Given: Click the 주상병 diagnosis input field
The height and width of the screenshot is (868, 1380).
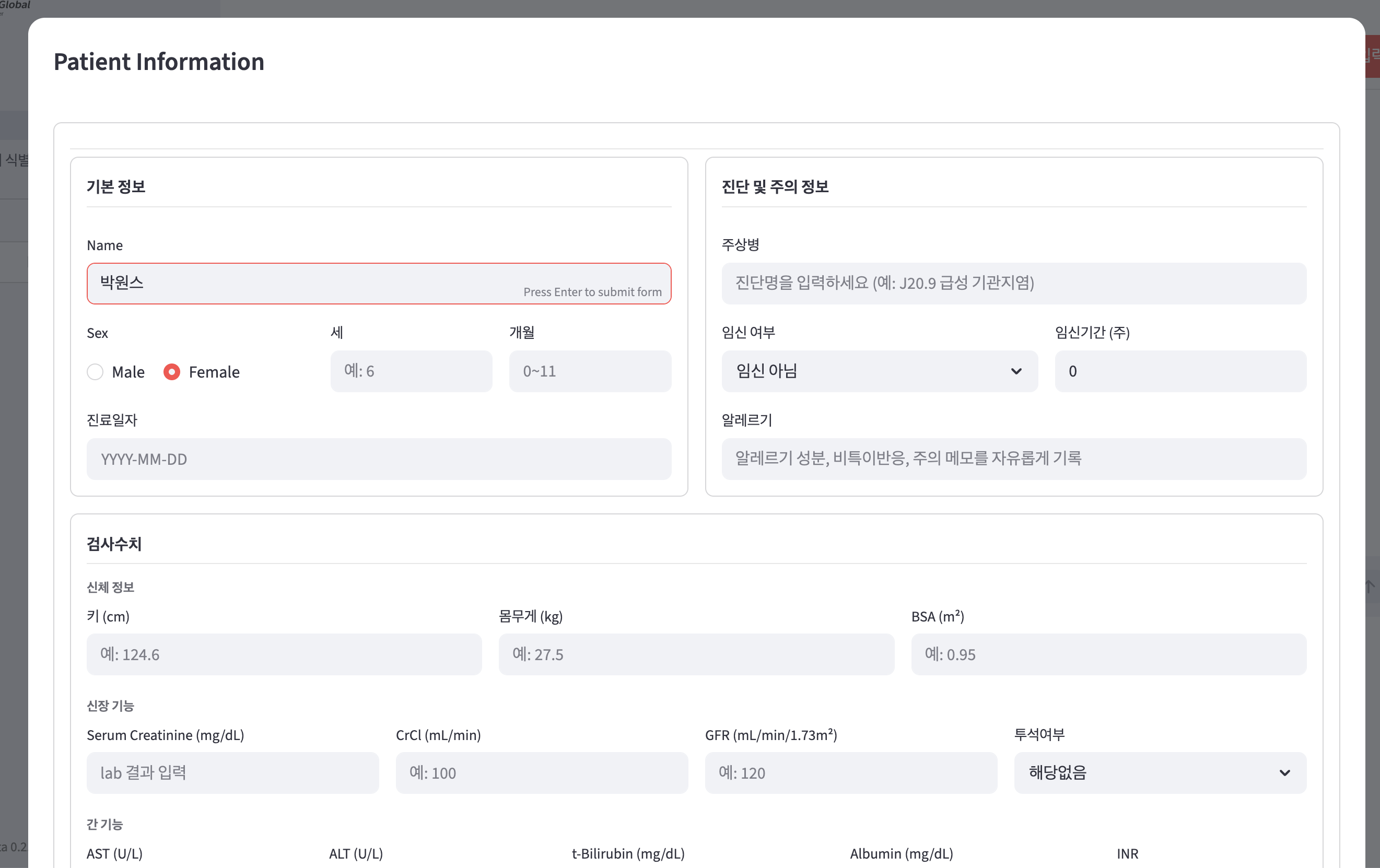Looking at the screenshot, I should click(1014, 284).
